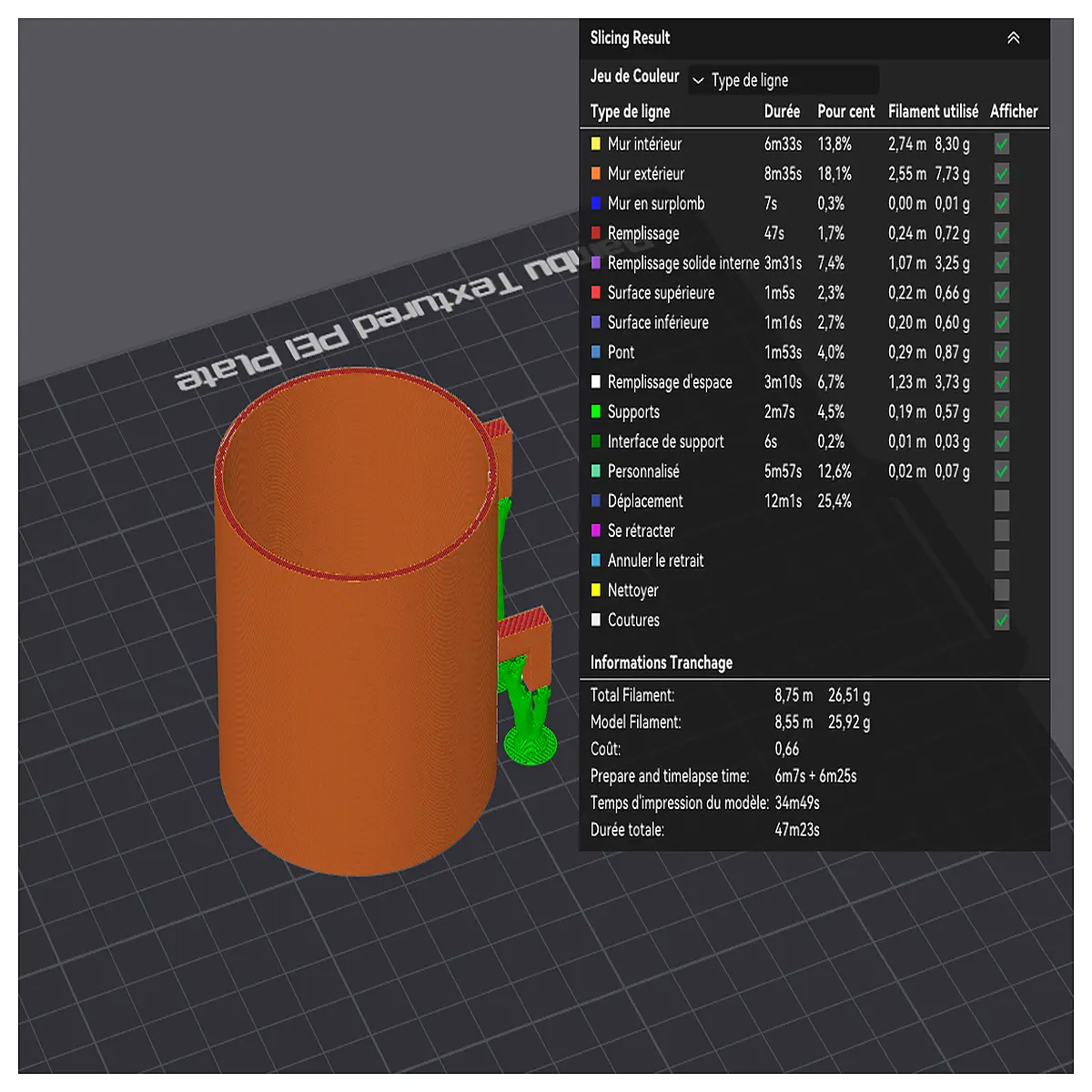Click the Durée totale value 47m23s
Viewport: 1092px width, 1092px height.
(797, 830)
